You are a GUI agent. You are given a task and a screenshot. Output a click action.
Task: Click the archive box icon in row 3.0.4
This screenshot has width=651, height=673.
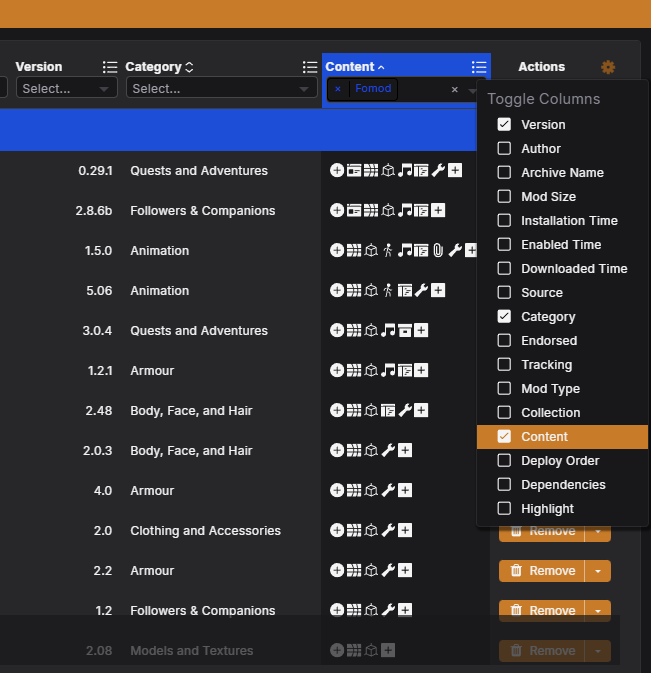[x=405, y=330]
